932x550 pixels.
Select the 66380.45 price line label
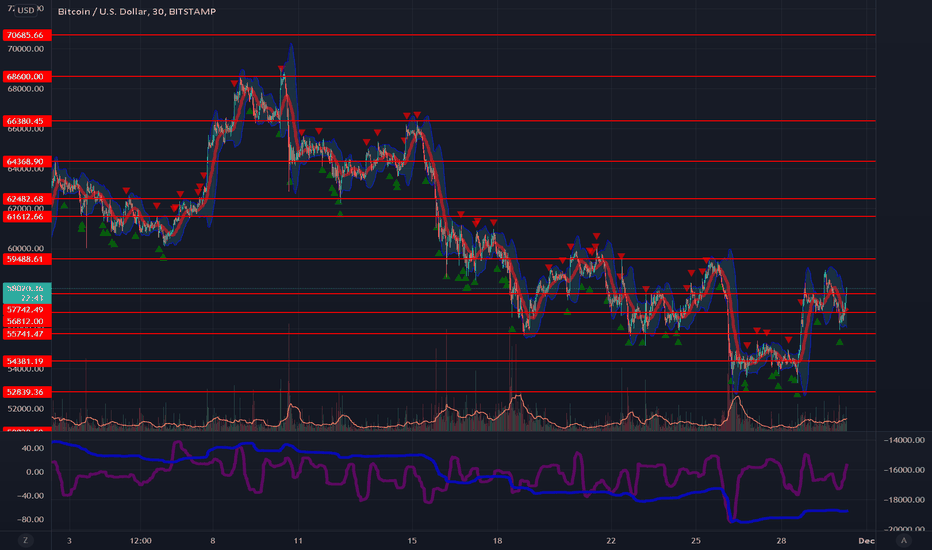click(27, 121)
